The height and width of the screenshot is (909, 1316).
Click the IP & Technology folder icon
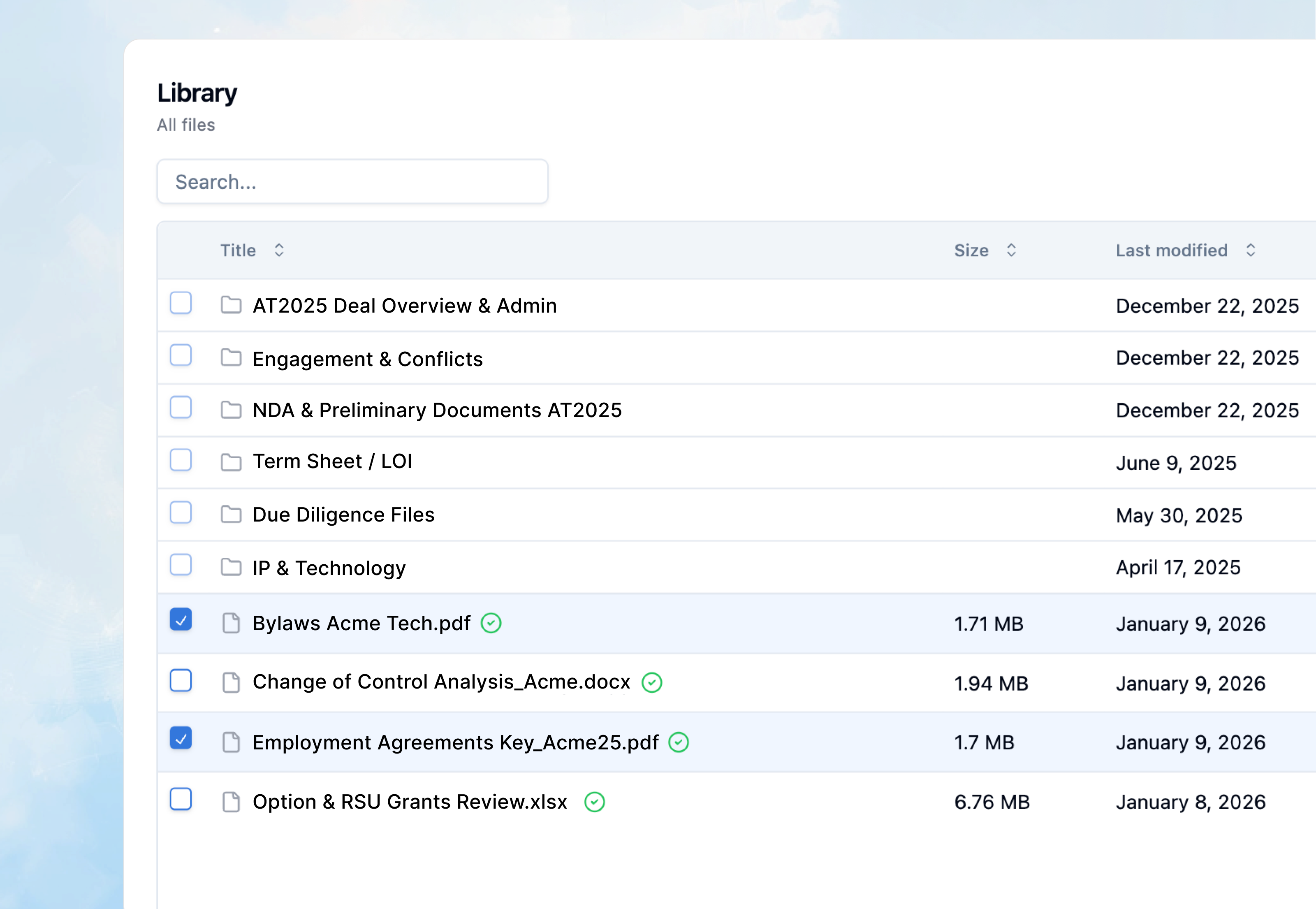pyautogui.click(x=231, y=567)
